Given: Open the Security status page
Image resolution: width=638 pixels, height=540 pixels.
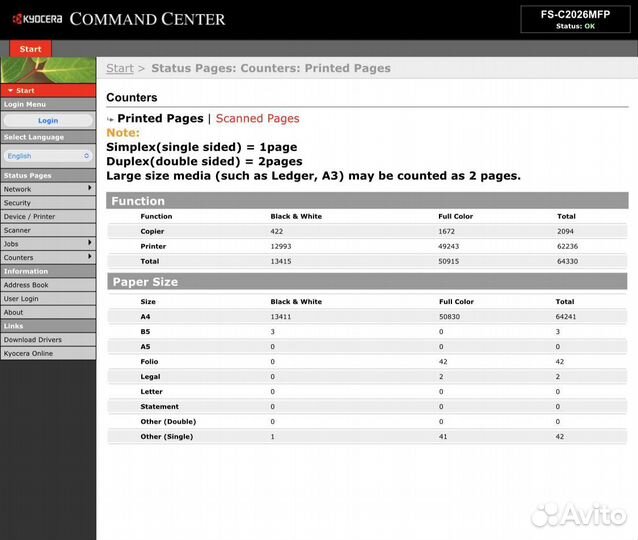Looking at the screenshot, I should 48,203.
